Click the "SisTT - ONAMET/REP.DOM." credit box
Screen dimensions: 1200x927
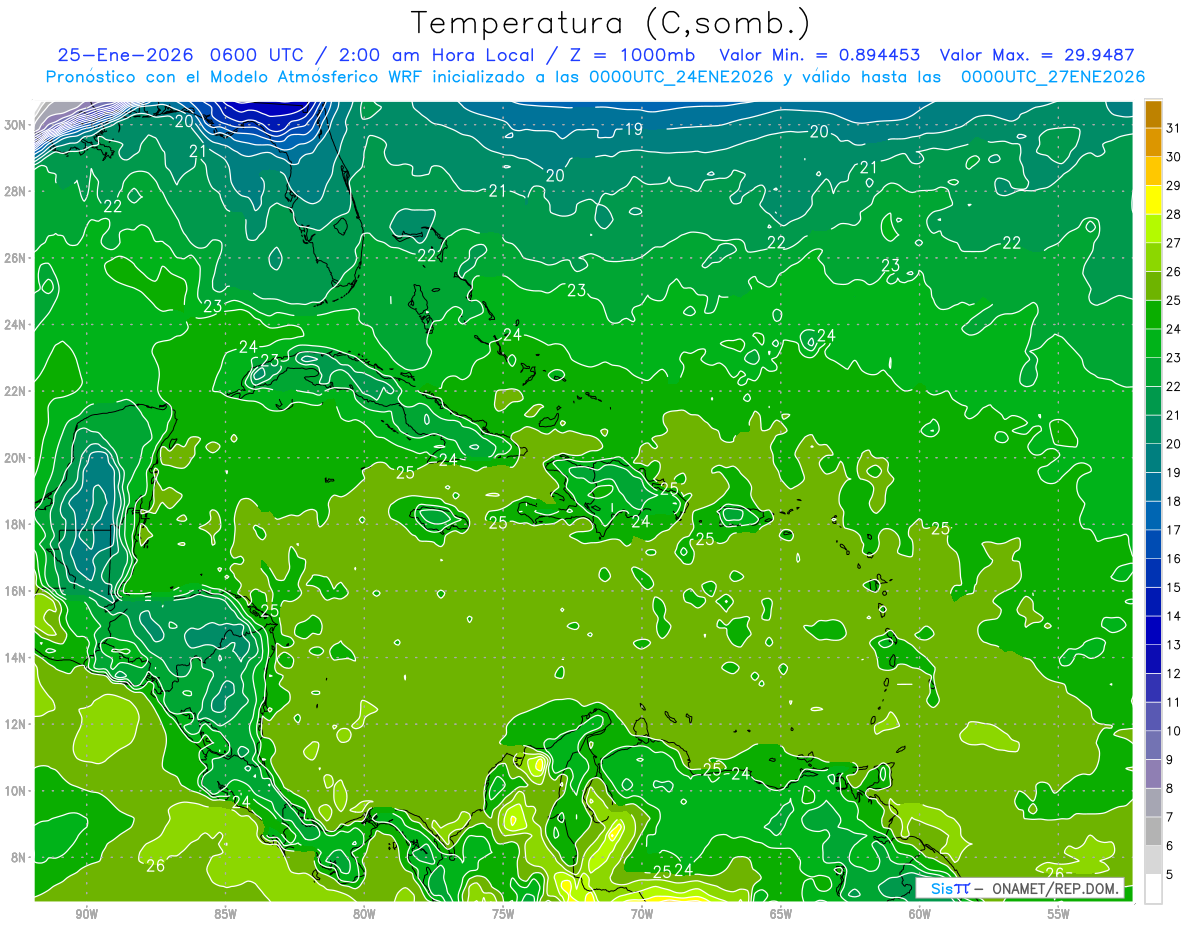click(x=1019, y=888)
